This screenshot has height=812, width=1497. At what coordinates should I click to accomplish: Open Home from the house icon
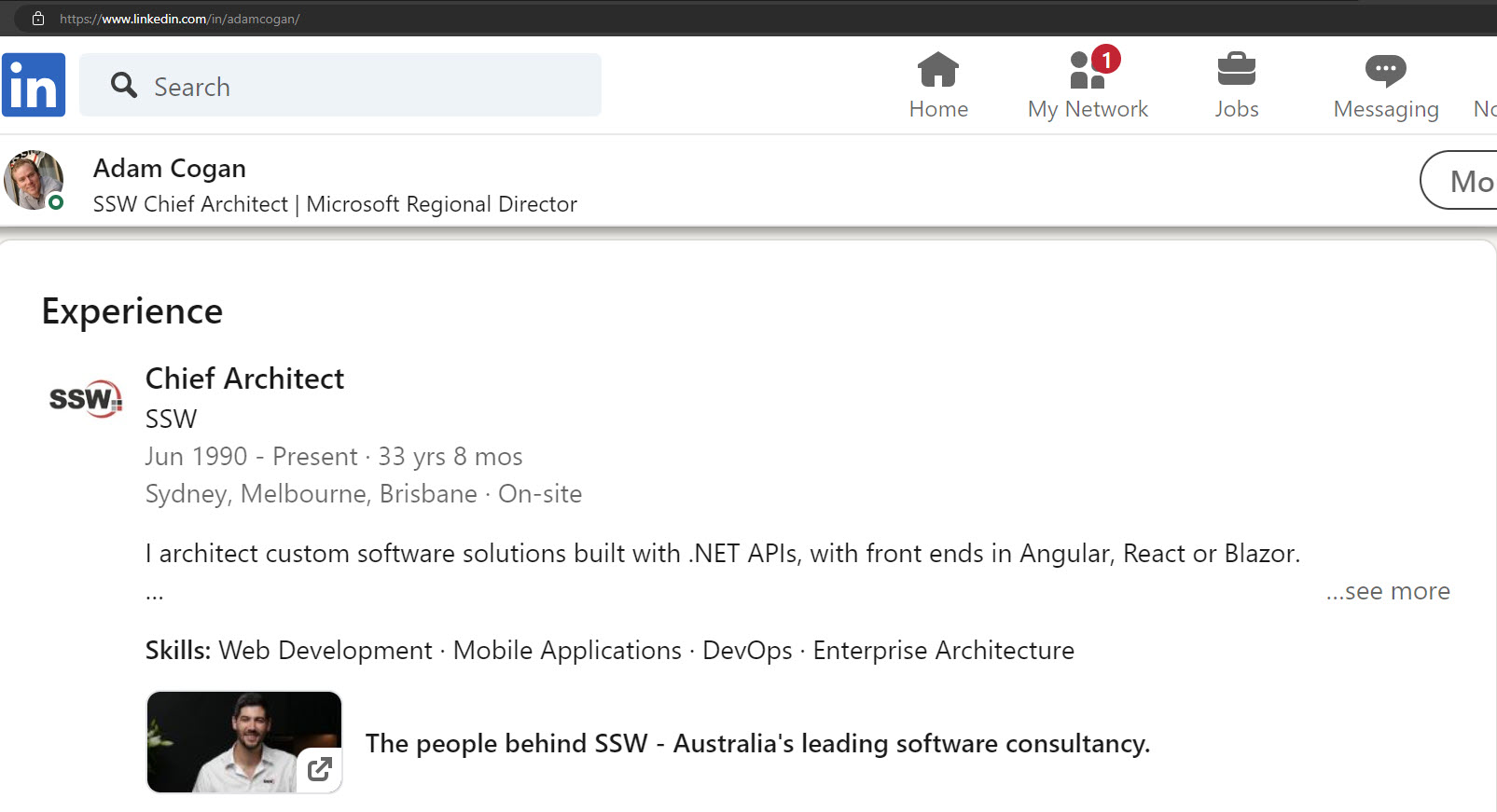[x=937, y=70]
